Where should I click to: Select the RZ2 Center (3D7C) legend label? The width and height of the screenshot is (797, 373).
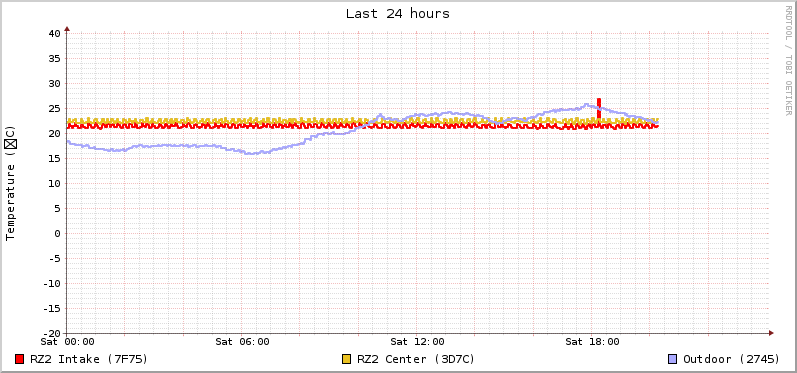(x=416, y=359)
